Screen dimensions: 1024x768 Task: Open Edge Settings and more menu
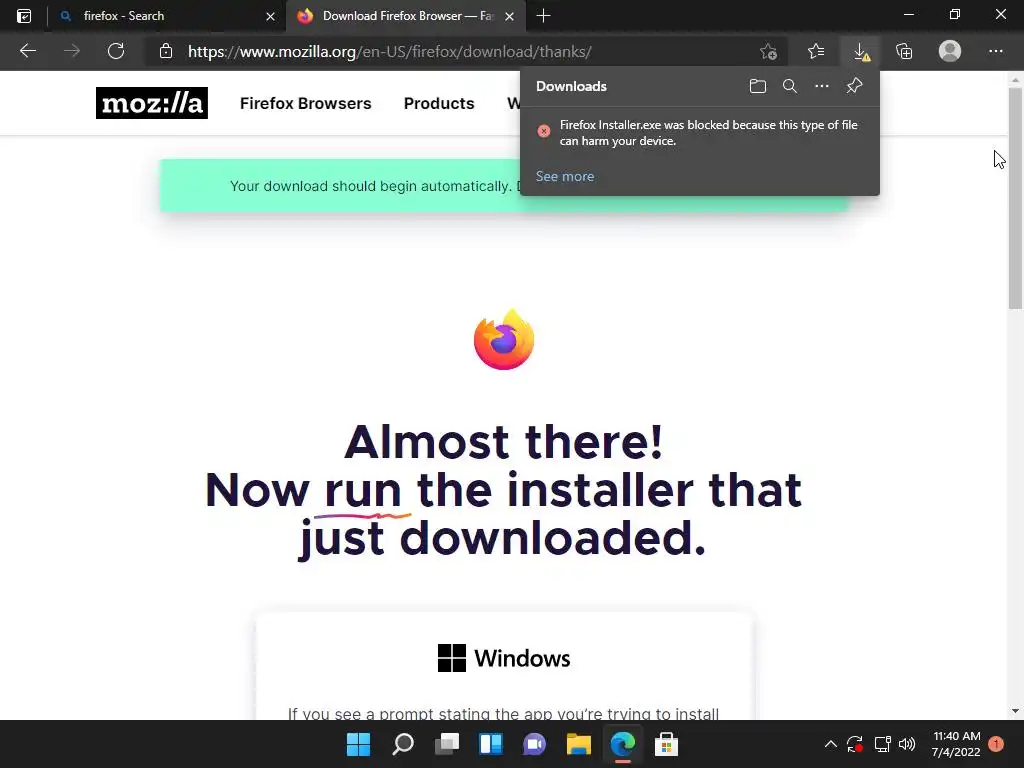(995, 51)
